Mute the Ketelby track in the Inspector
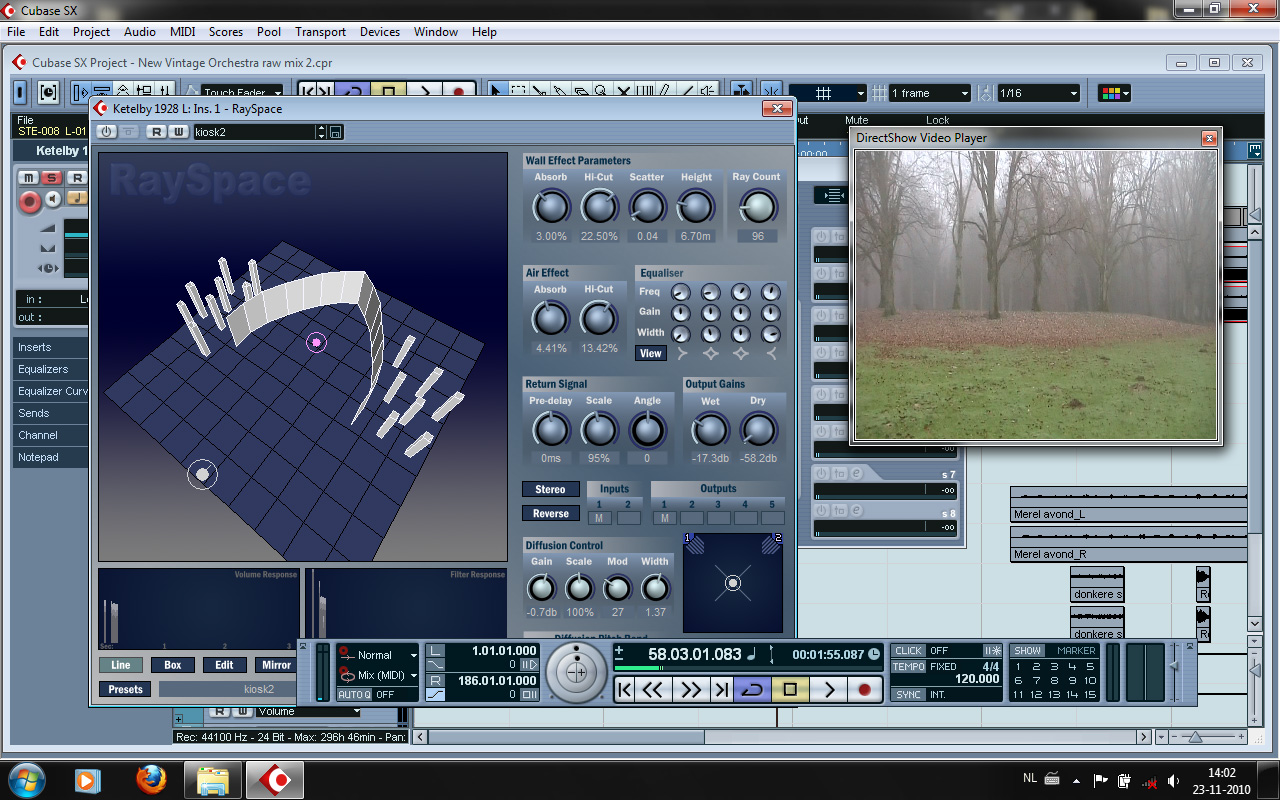Image resolution: width=1280 pixels, height=800 pixels. click(29, 178)
